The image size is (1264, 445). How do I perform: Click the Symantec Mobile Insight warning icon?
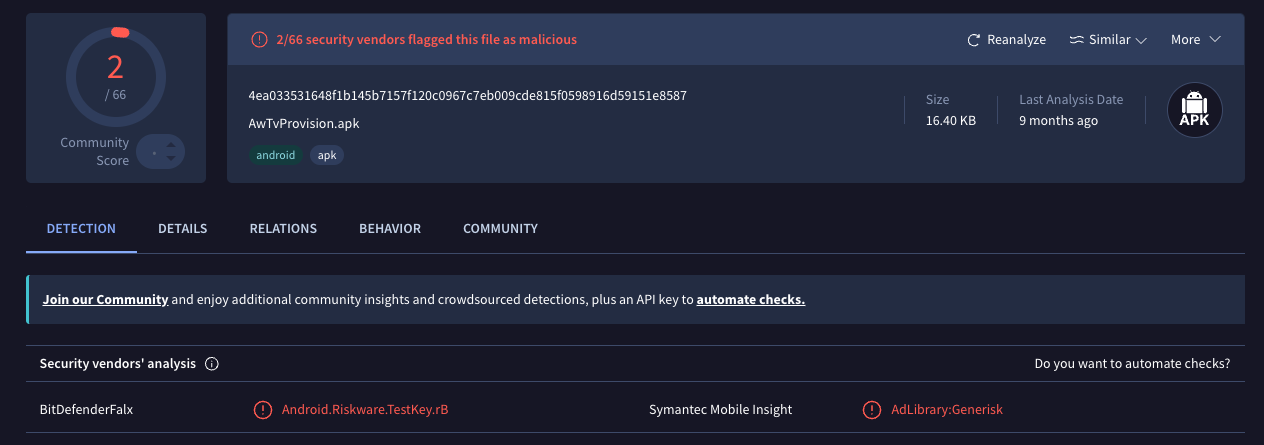pyautogui.click(x=871, y=410)
